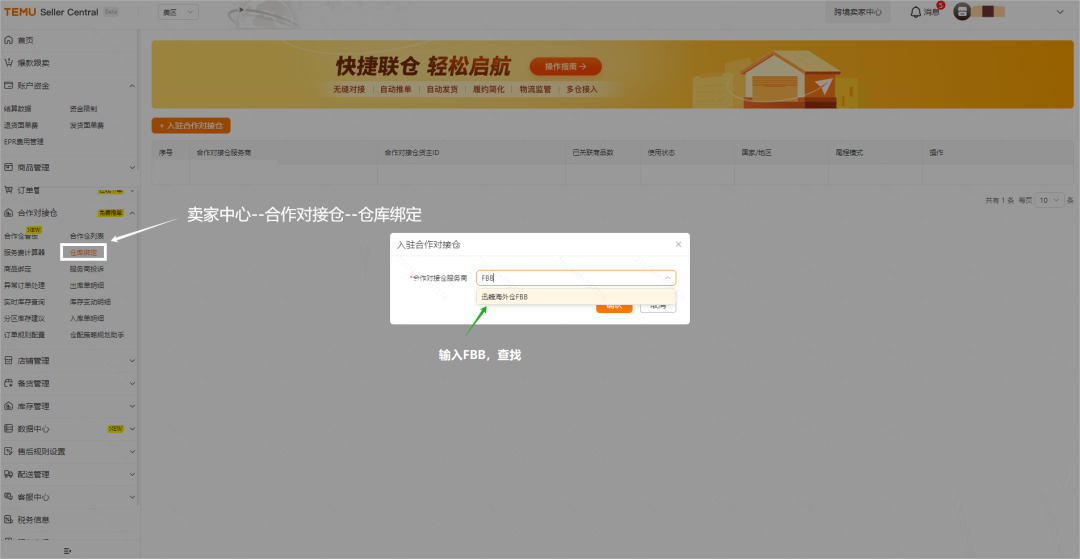Open the page size dropdown showing 10
Viewport: 1080px width, 559px height.
pyautogui.click(x=1049, y=200)
